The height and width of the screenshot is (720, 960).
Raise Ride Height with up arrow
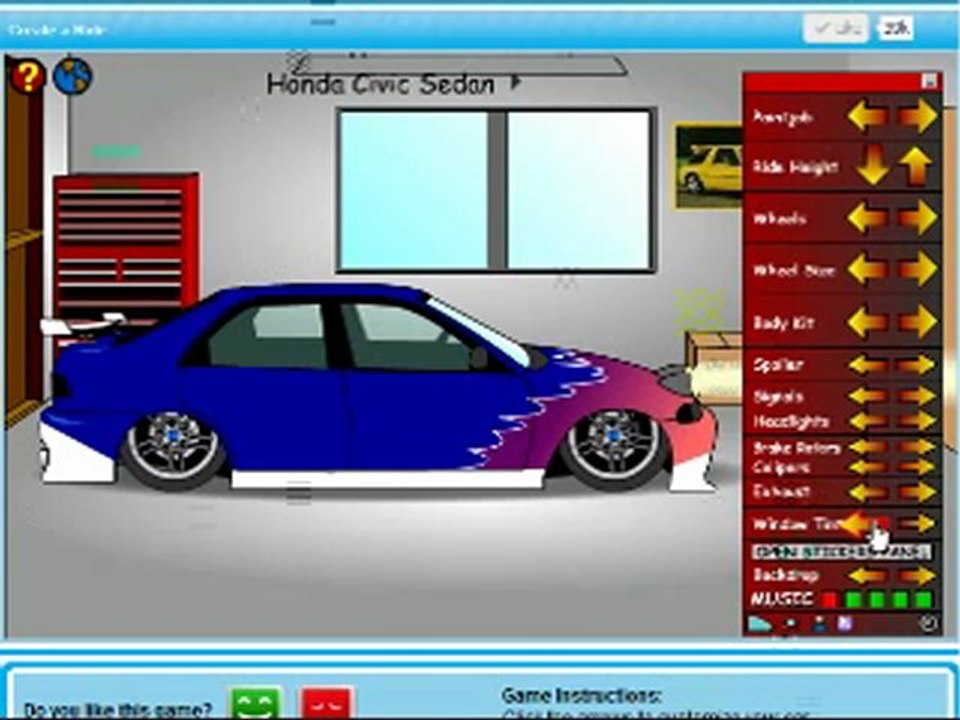917,165
